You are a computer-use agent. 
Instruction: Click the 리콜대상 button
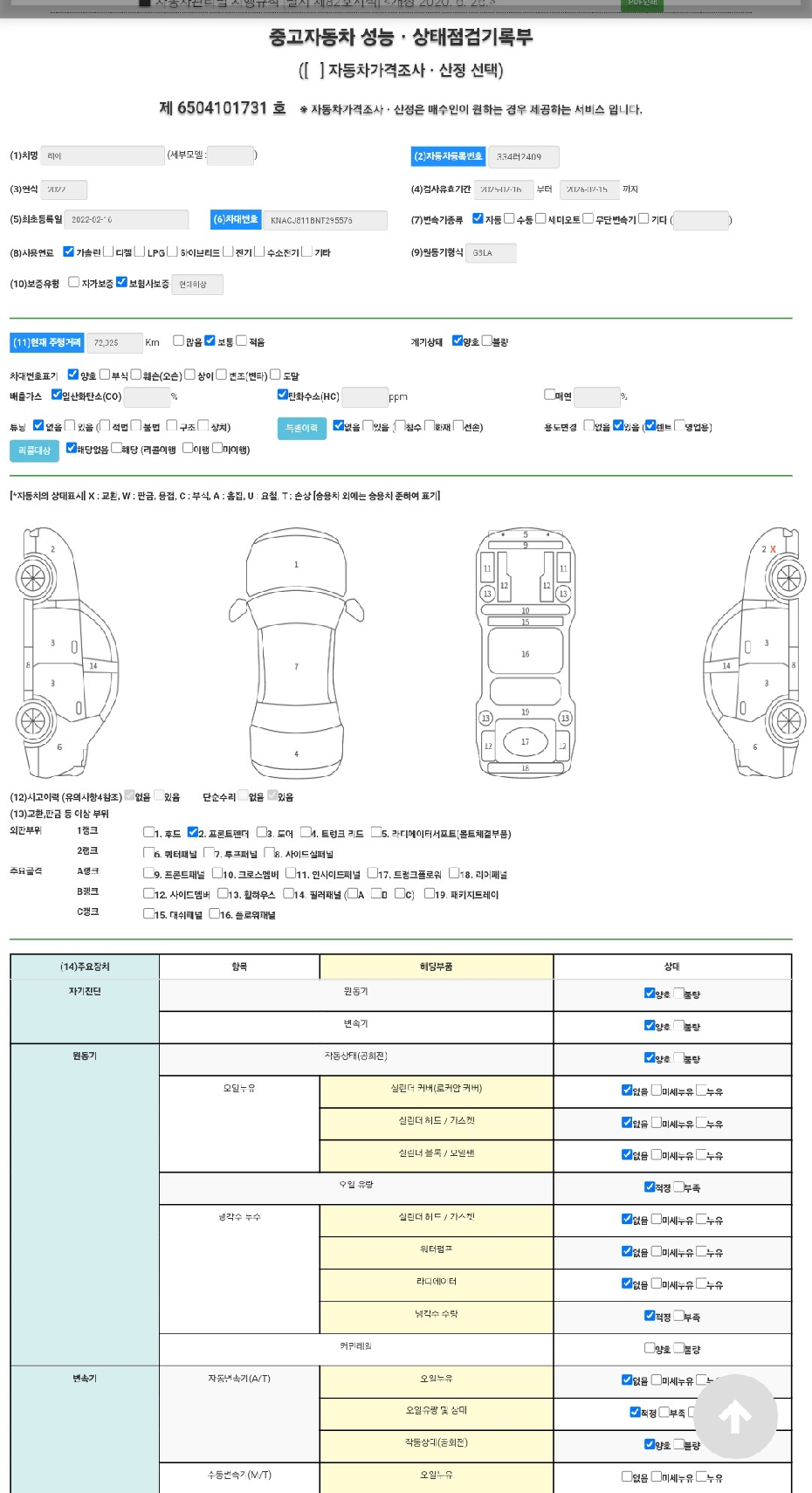34,451
